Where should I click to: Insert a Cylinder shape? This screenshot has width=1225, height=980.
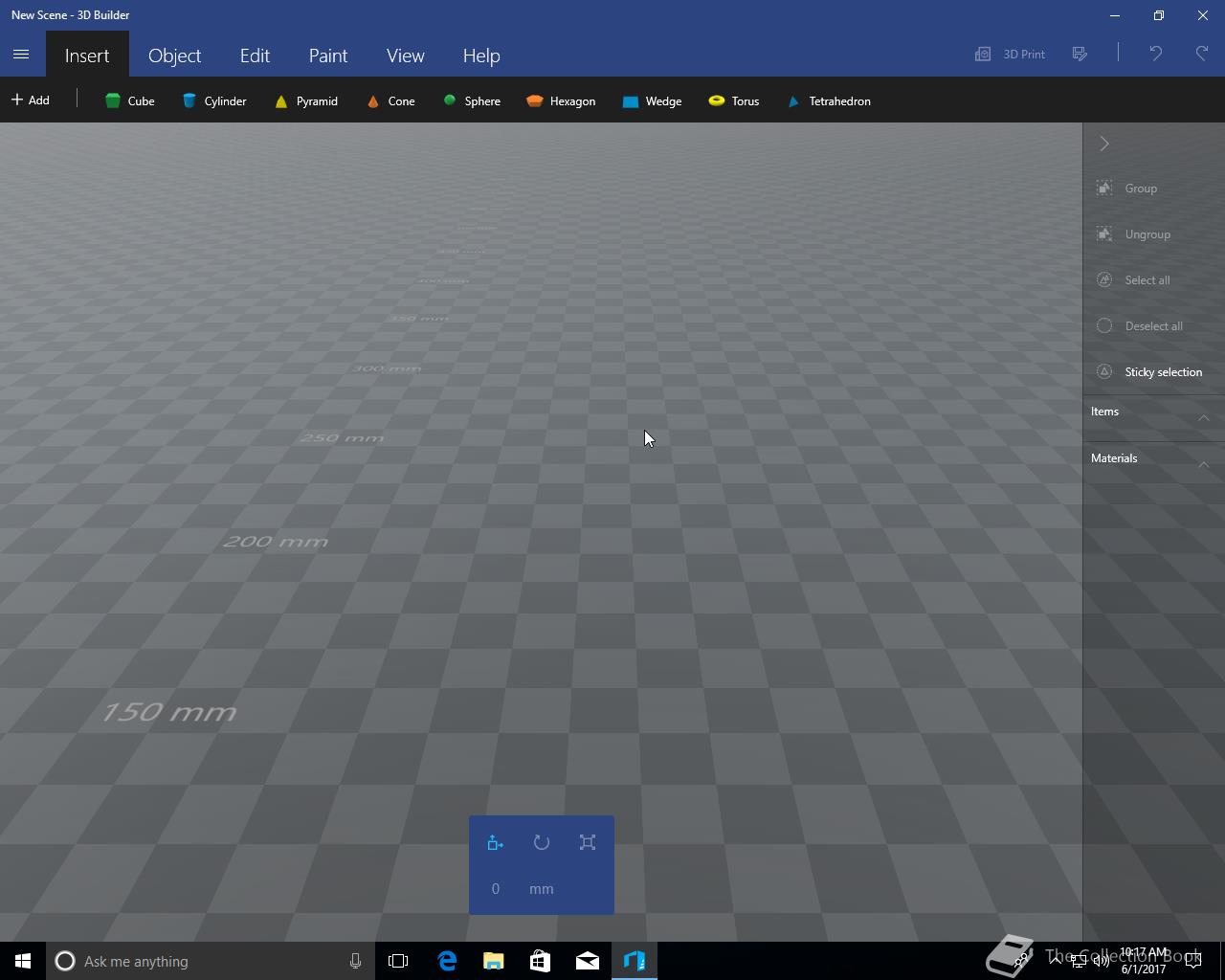pyautogui.click(x=214, y=100)
